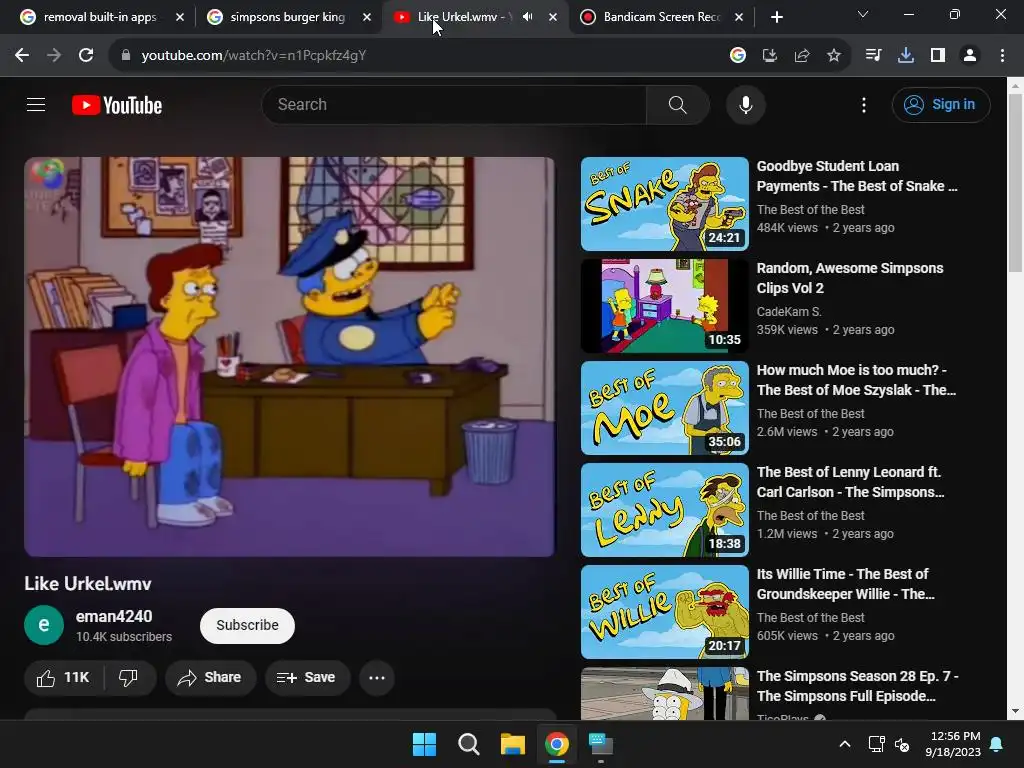
Task: Click the URL address bar text
Action: pyautogui.click(x=253, y=56)
